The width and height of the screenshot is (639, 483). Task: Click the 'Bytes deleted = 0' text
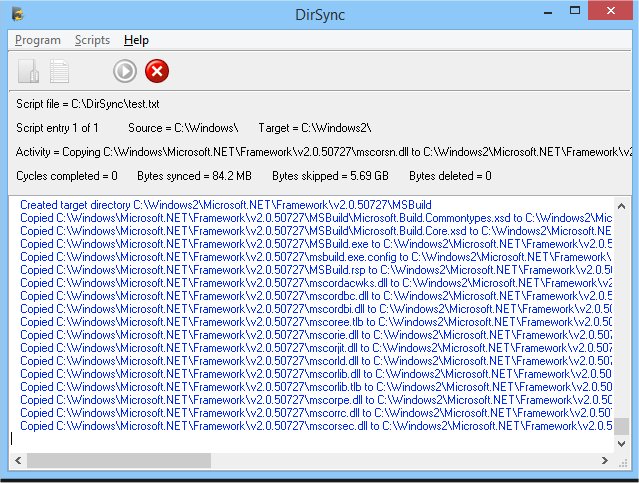point(450,176)
